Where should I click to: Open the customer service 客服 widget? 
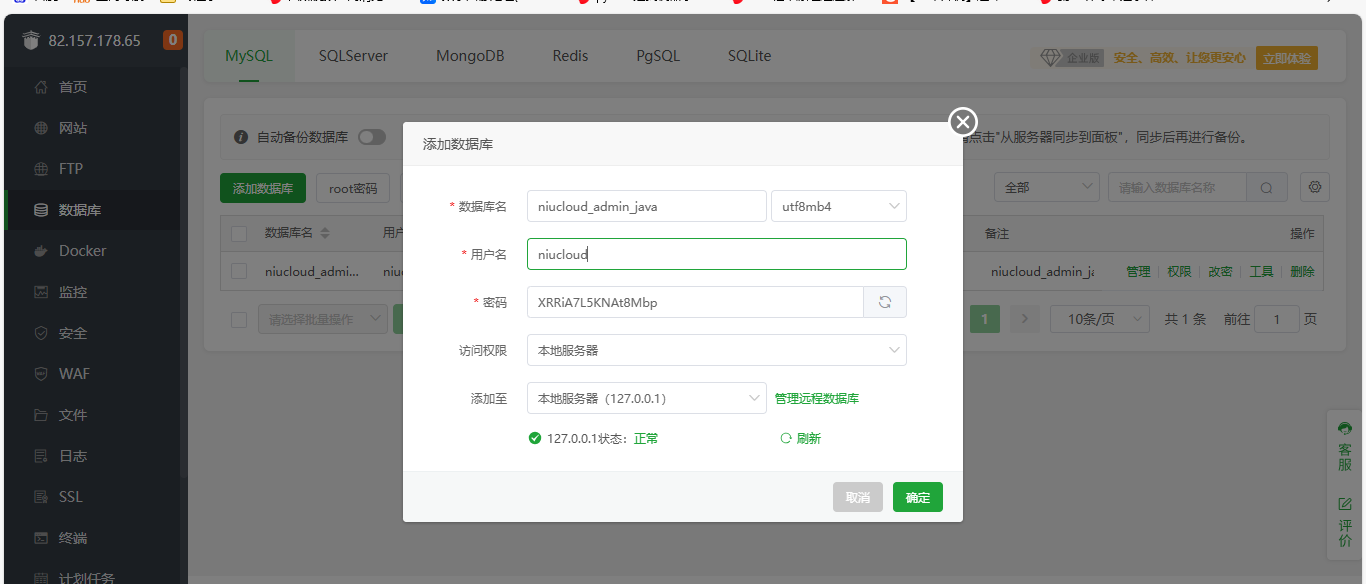click(1345, 449)
